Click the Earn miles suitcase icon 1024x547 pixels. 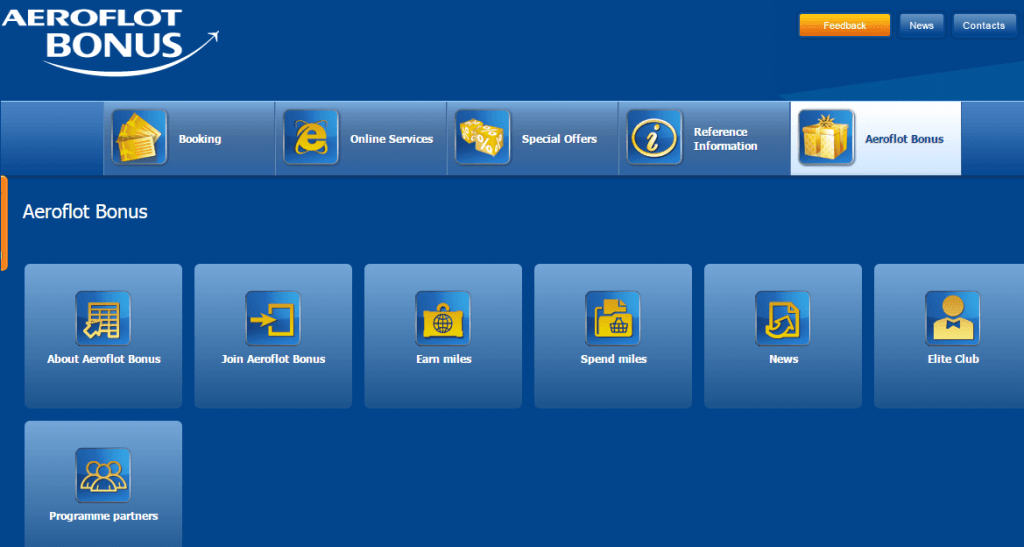[443, 318]
